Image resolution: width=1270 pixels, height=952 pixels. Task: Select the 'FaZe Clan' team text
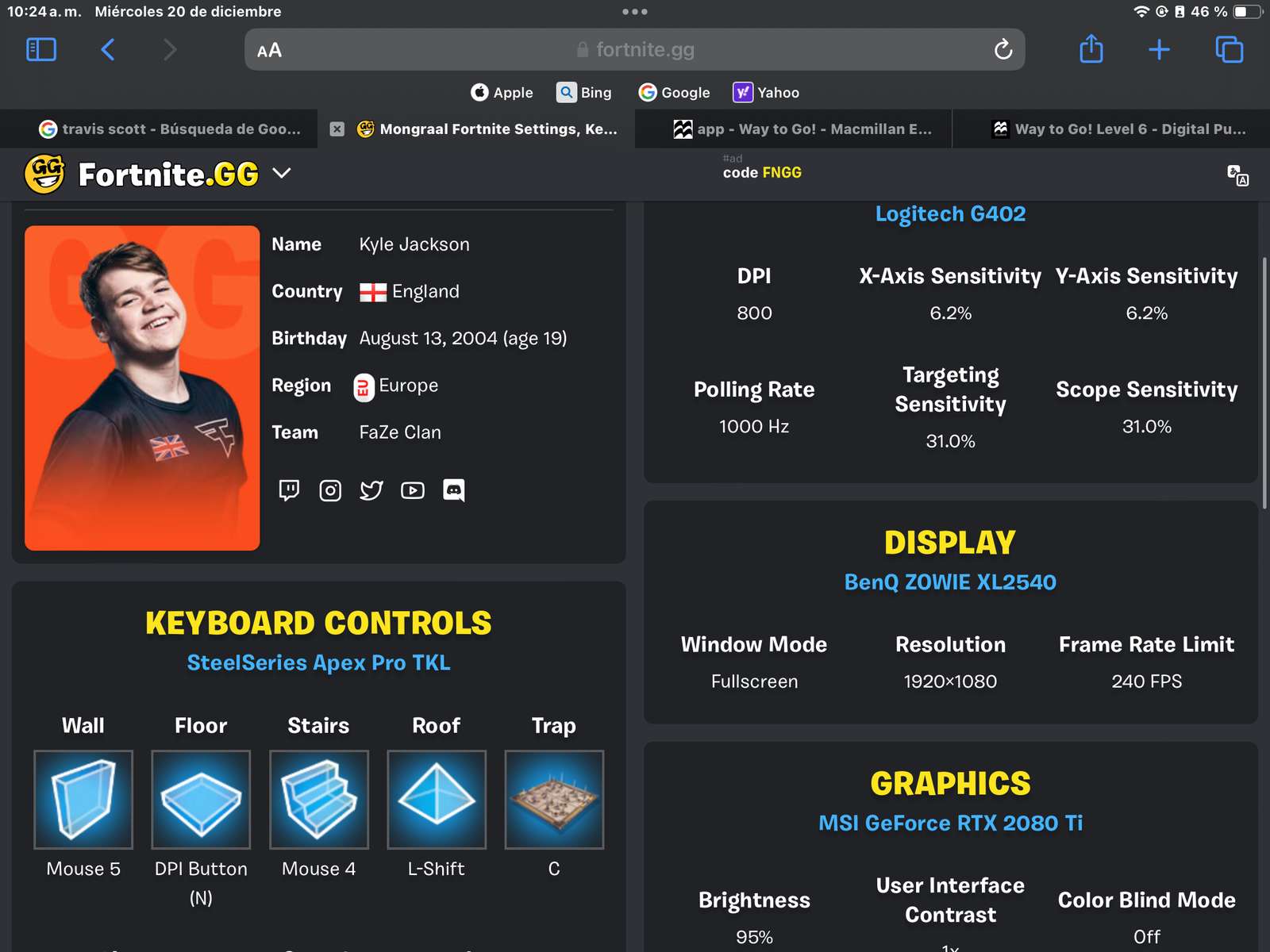(400, 432)
